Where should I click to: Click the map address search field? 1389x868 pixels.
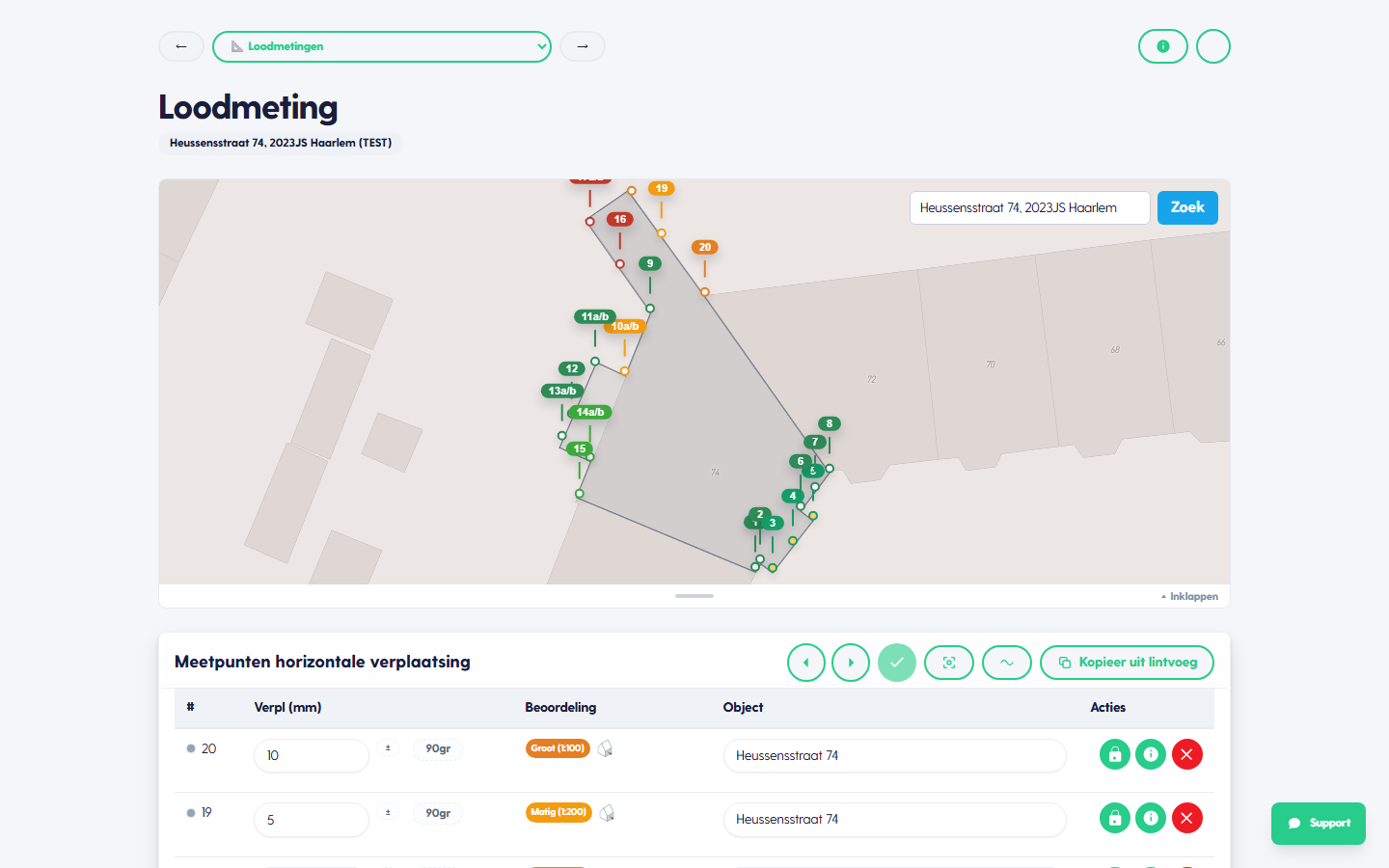(x=1030, y=207)
